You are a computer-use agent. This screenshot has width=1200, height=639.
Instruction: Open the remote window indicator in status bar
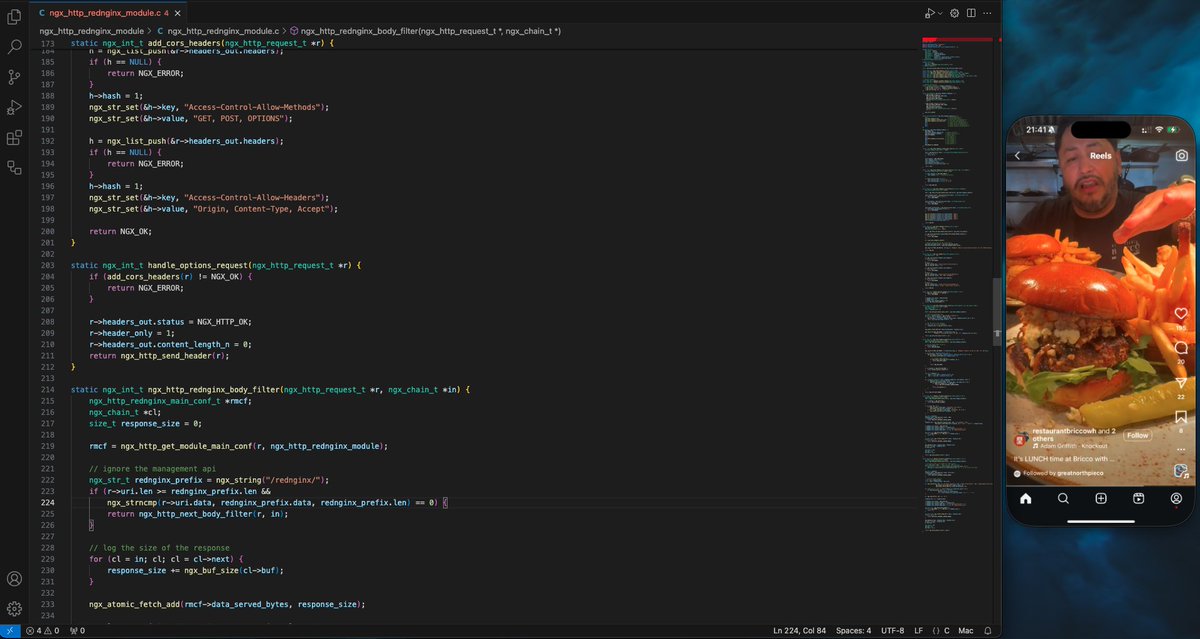[10, 631]
